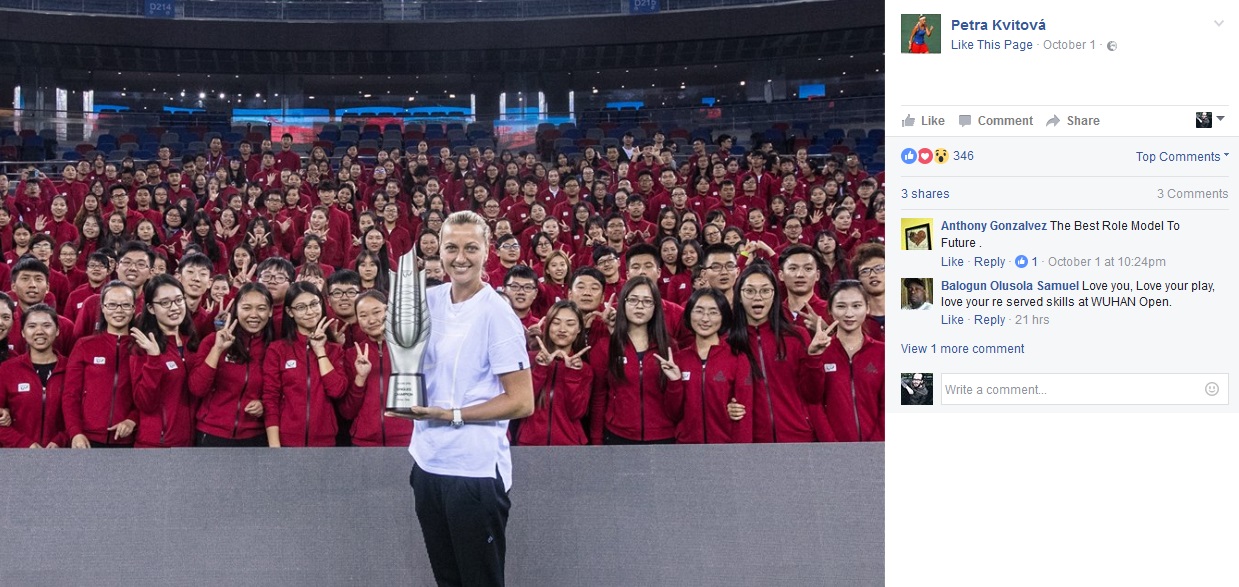Focus the Write a comment field
The height and width of the screenshot is (587, 1239).
coord(1071,389)
